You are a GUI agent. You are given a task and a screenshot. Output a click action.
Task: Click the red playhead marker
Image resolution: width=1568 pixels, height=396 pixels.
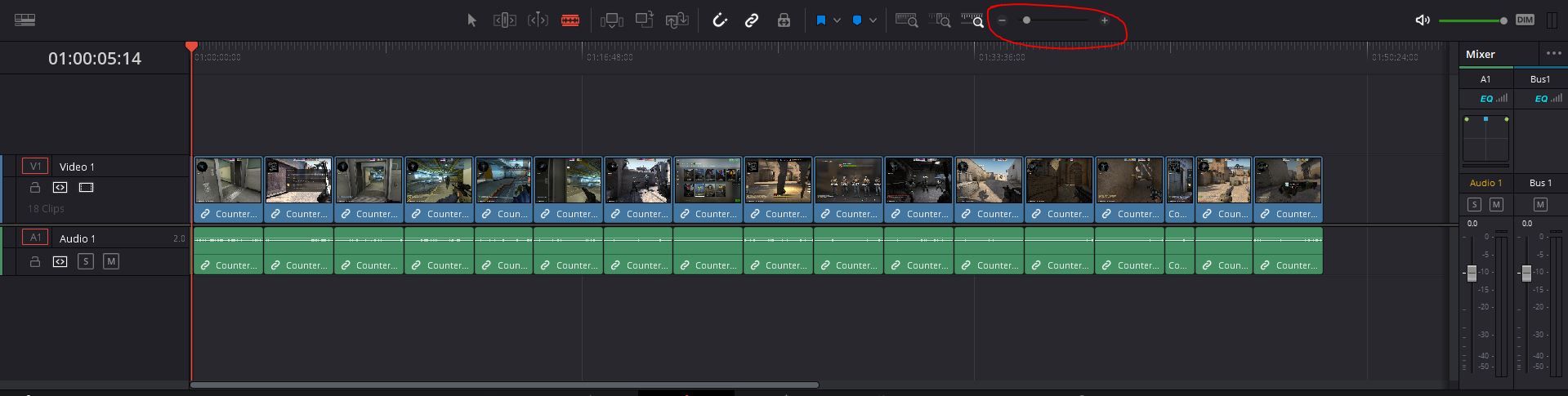[x=191, y=47]
